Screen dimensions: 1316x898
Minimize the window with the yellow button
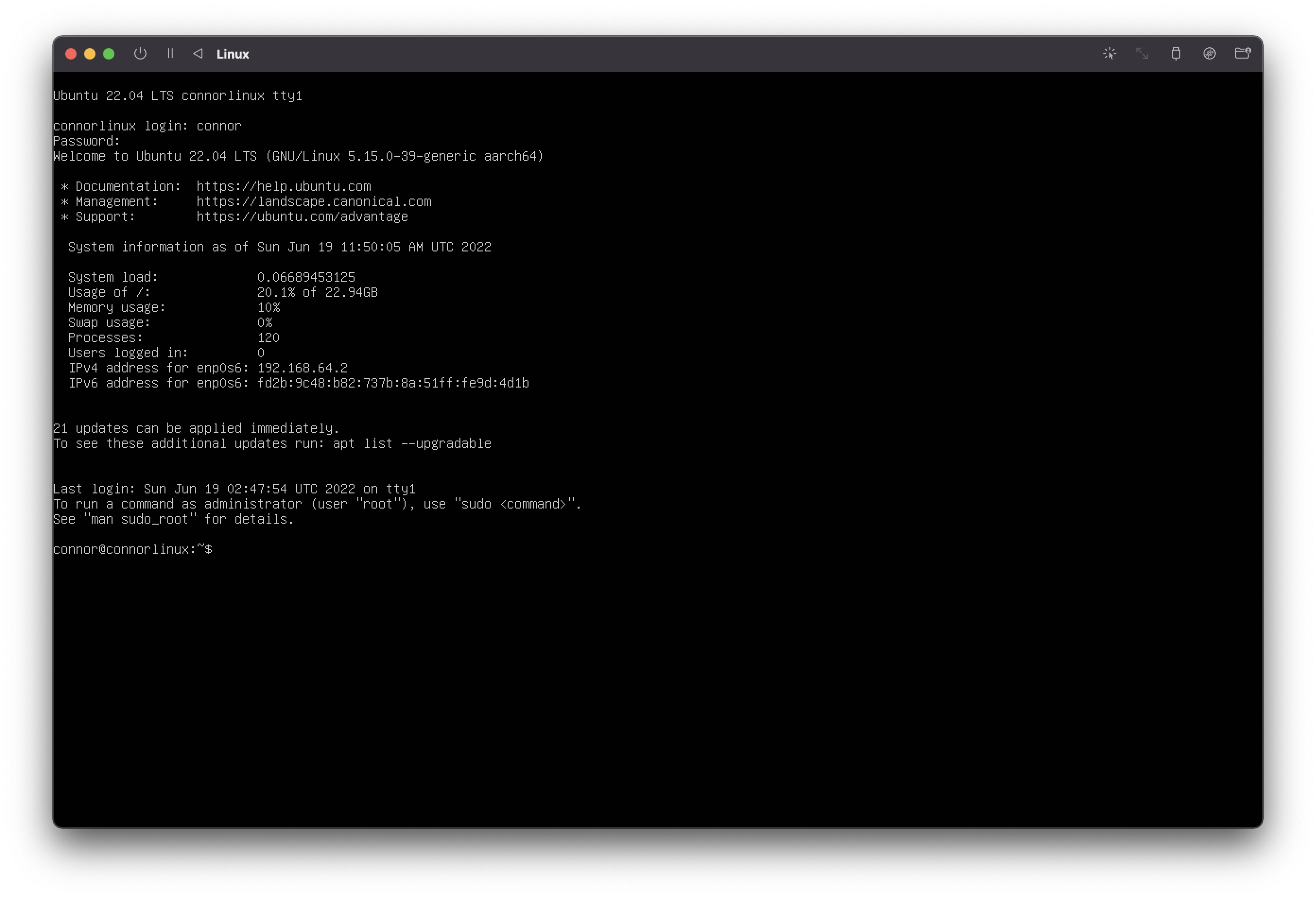coord(89,54)
